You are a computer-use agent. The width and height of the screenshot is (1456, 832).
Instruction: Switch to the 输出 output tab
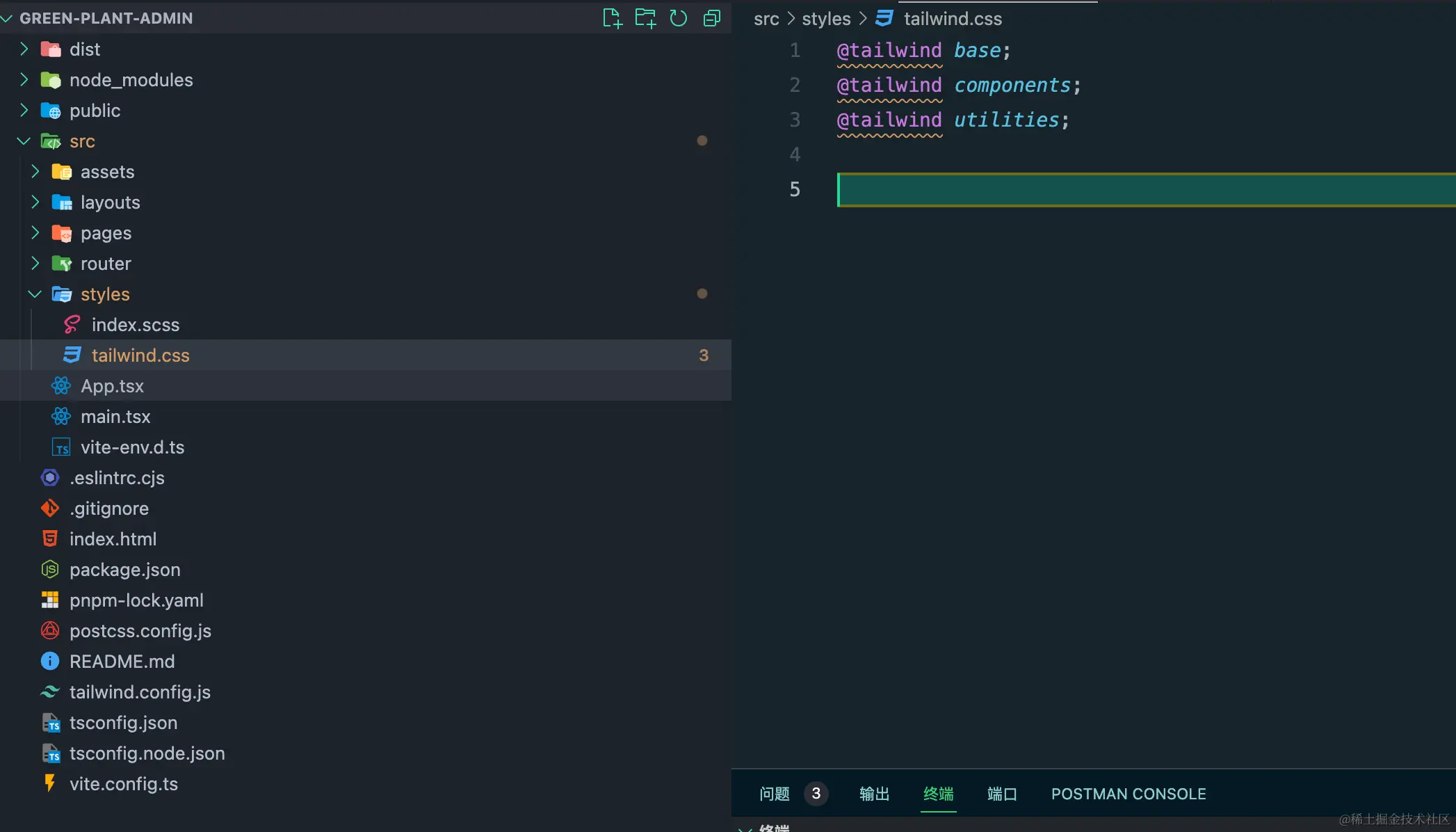point(875,794)
